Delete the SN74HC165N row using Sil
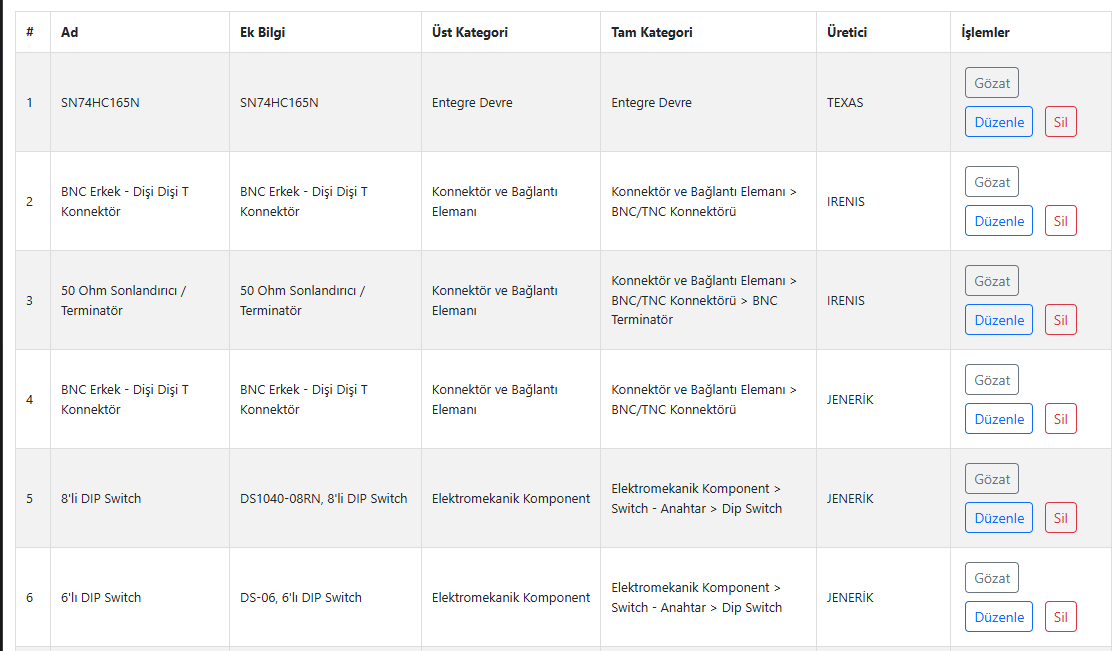The height and width of the screenshot is (651, 1117). [1060, 122]
